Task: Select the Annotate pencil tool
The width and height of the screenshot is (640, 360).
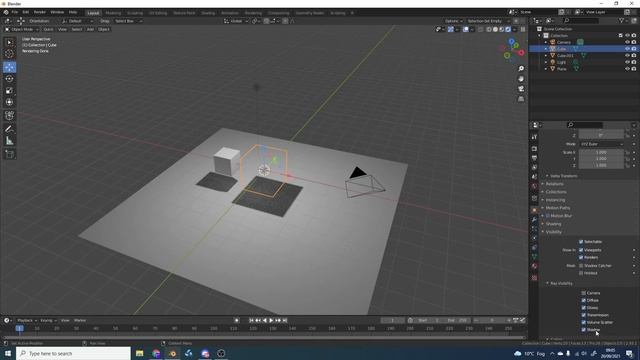Action: point(9,129)
